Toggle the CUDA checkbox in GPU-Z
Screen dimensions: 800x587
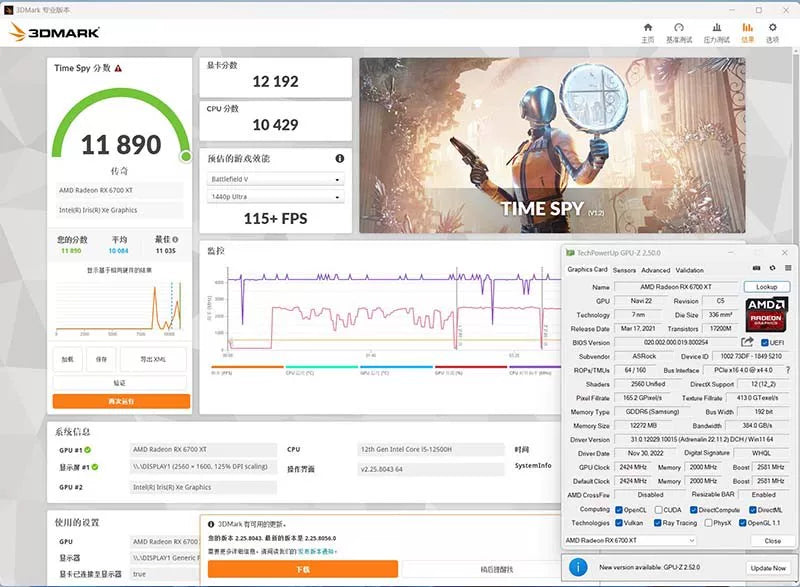658,509
